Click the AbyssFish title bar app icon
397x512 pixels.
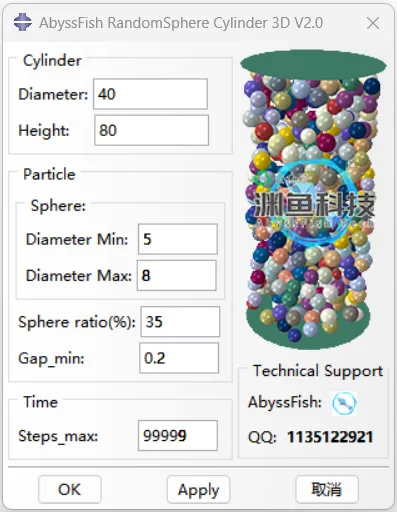(x=23, y=22)
